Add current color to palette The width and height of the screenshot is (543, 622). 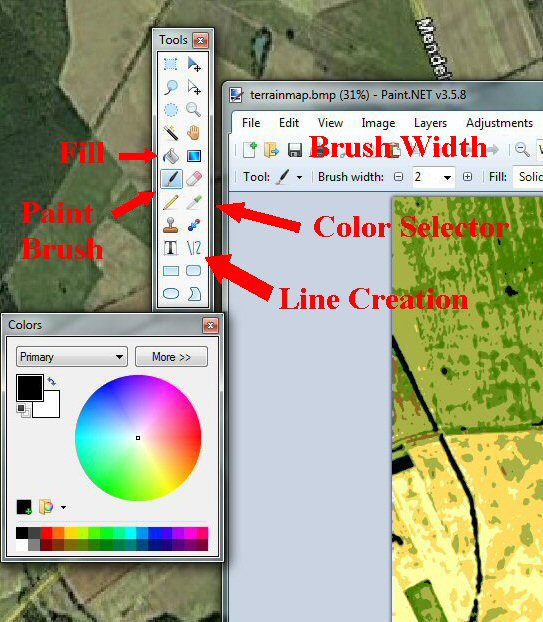pos(24,507)
